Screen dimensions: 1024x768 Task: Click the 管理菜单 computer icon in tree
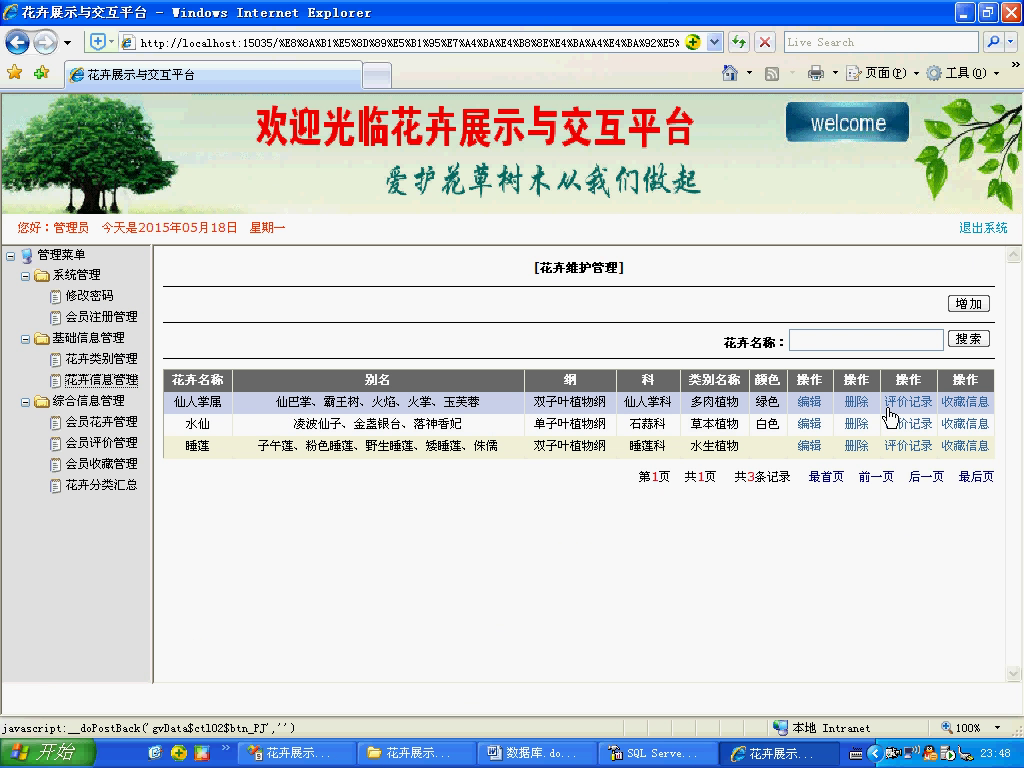coord(27,255)
